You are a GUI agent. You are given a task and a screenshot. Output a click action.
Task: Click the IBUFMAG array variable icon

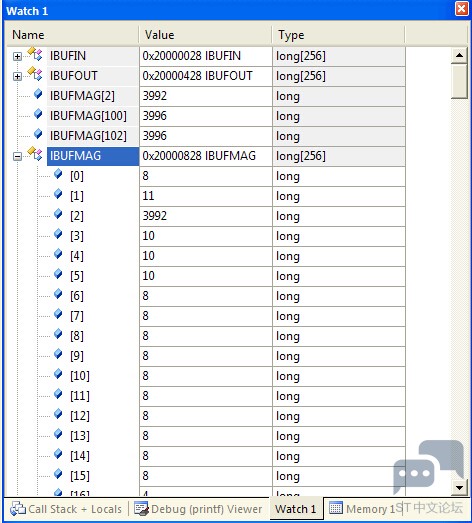point(35,154)
